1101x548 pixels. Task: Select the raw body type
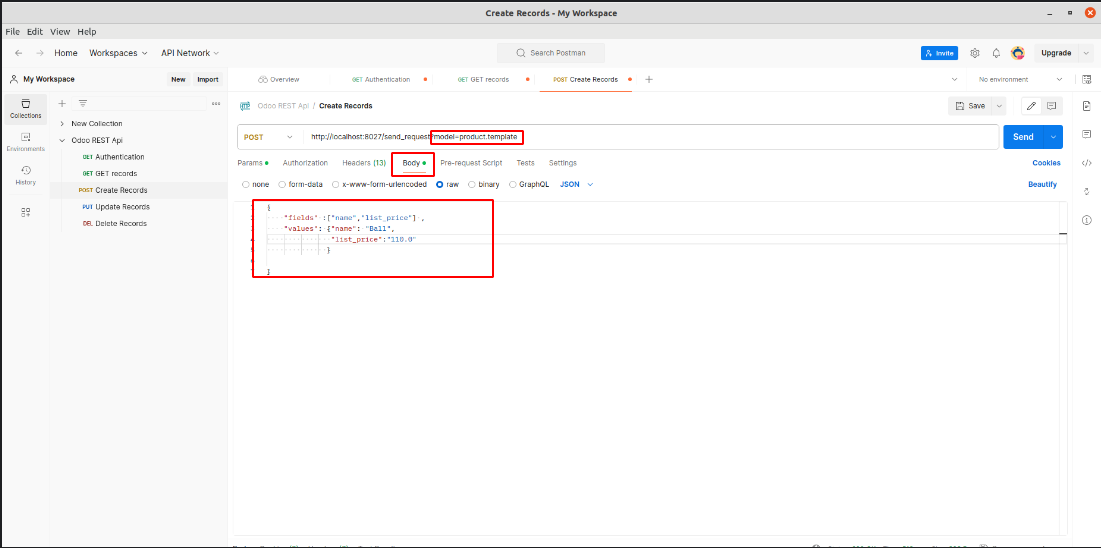pos(440,184)
